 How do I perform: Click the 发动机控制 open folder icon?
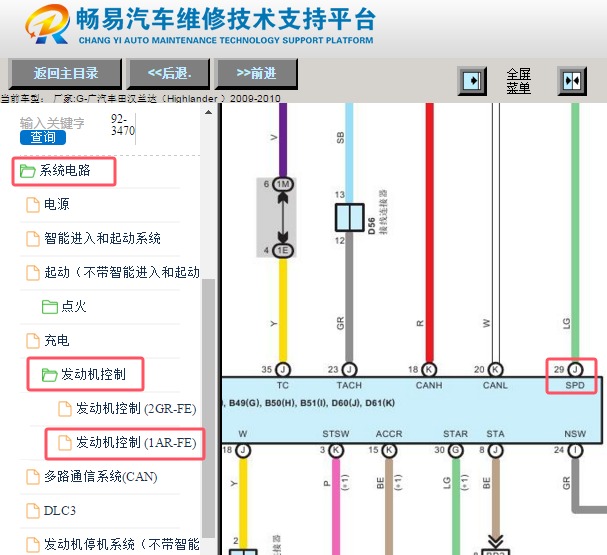pos(50,375)
